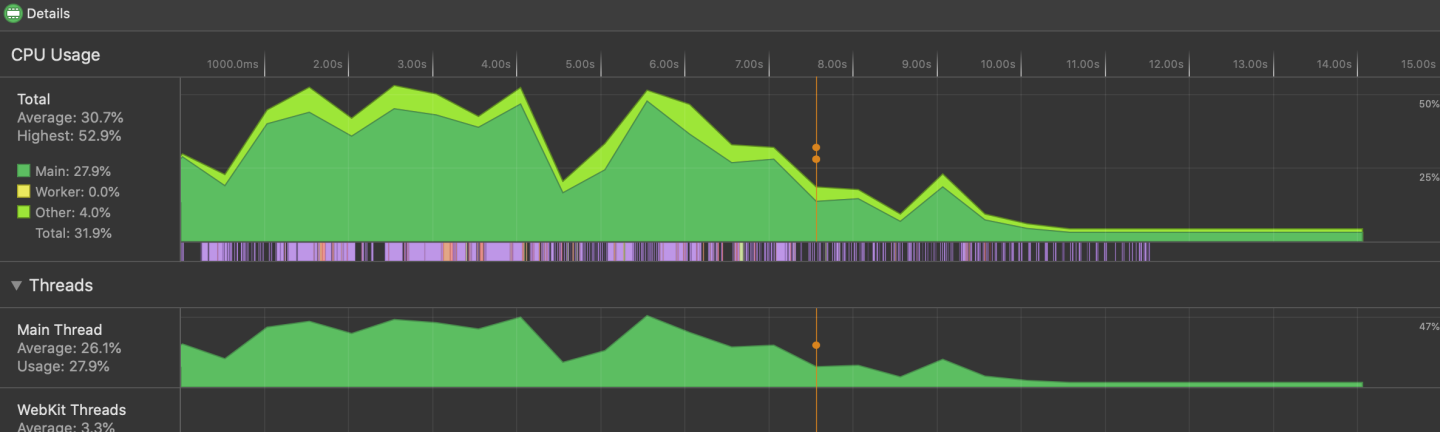Click orange marker dot in Main Thread graph
This screenshot has width=1440, height=432.
(816, 345)
